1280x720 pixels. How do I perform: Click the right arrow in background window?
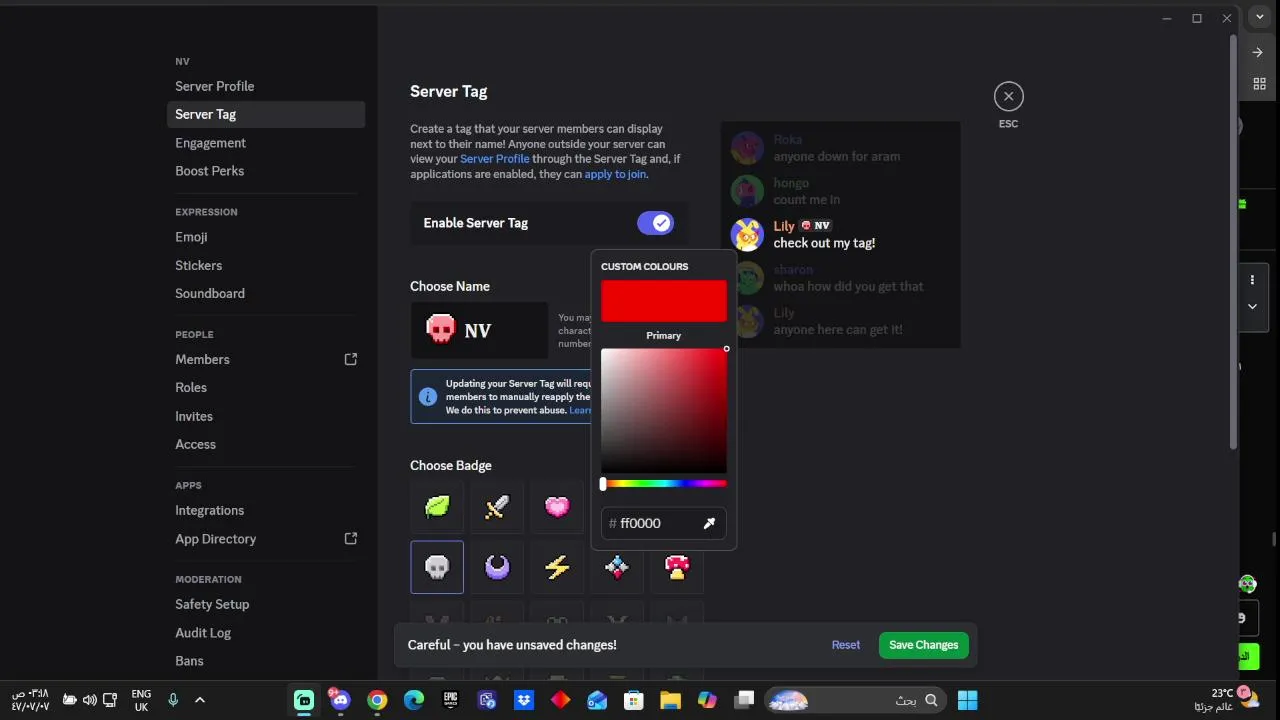click(x=1259, y=52)
